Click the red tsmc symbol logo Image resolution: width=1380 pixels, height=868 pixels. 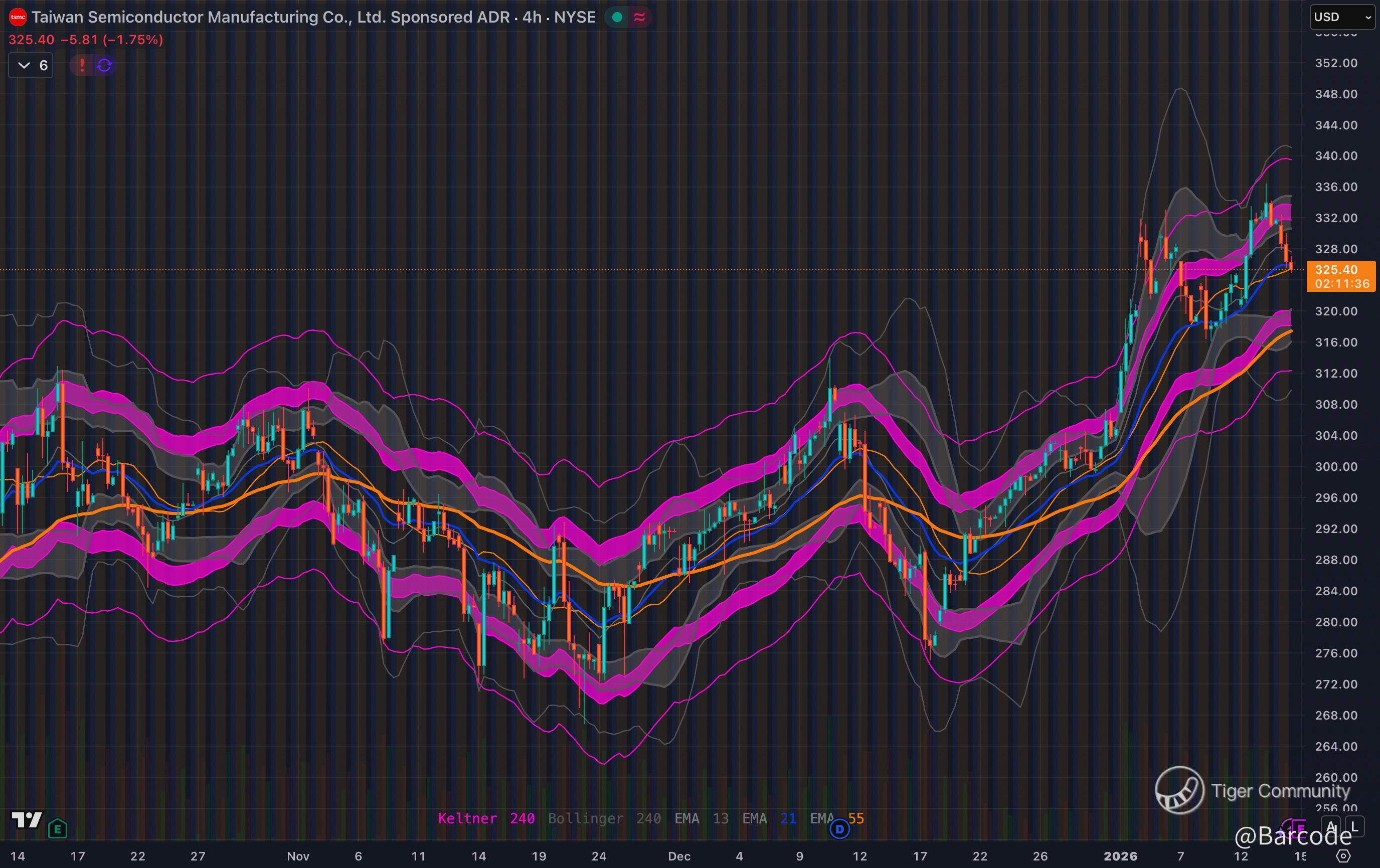(19, 17)
